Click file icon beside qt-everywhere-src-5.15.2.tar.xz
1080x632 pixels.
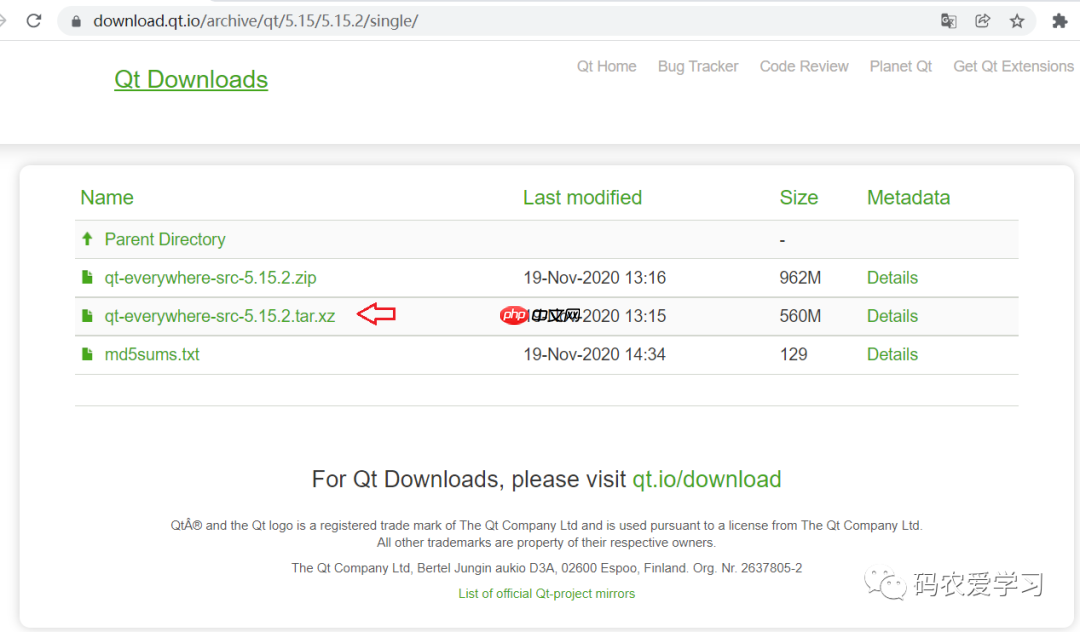pyautogui.click(x=87, y=315)
